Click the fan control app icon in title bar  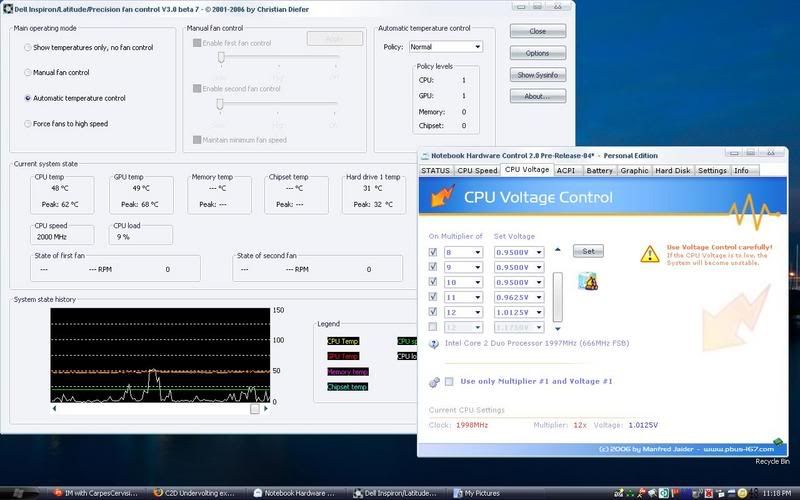8,9
